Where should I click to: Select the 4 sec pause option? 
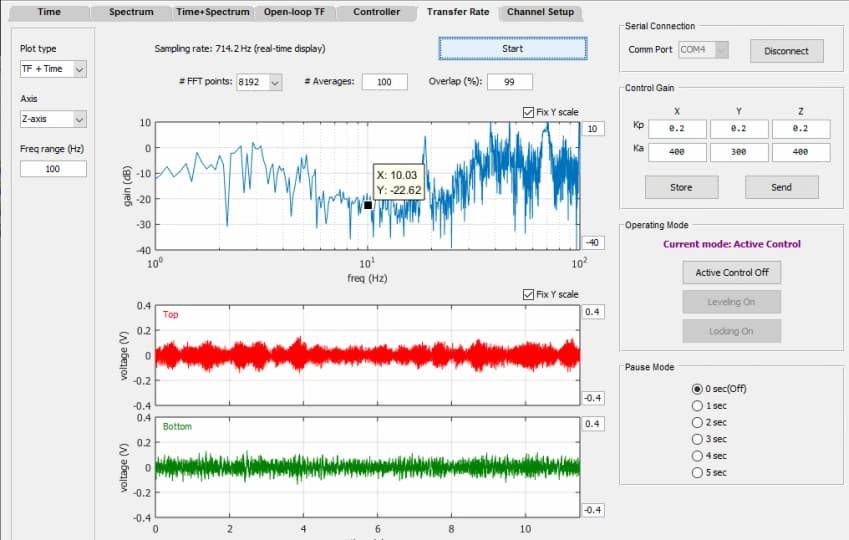pos(697,456)
